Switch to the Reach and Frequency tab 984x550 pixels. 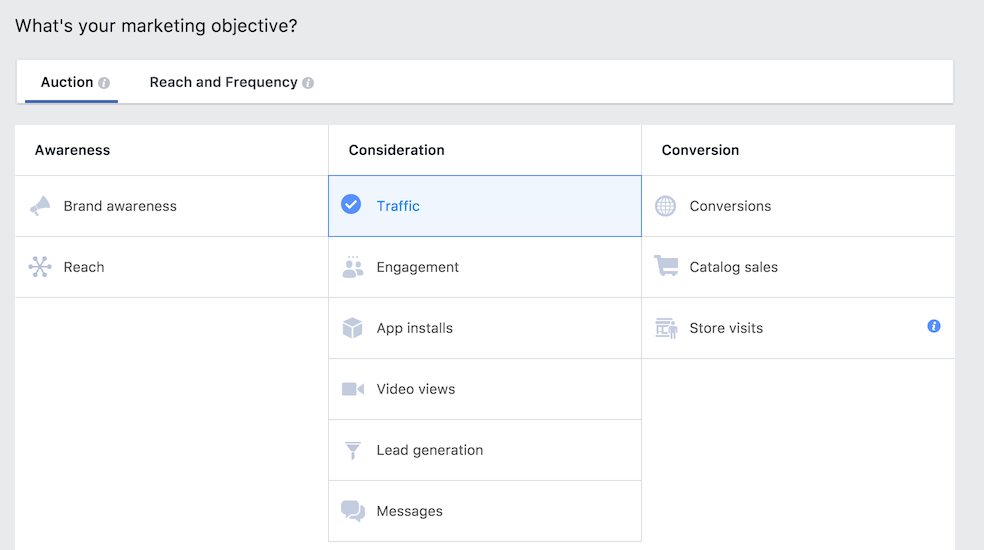pyautogui.click(x=223, y=82)
